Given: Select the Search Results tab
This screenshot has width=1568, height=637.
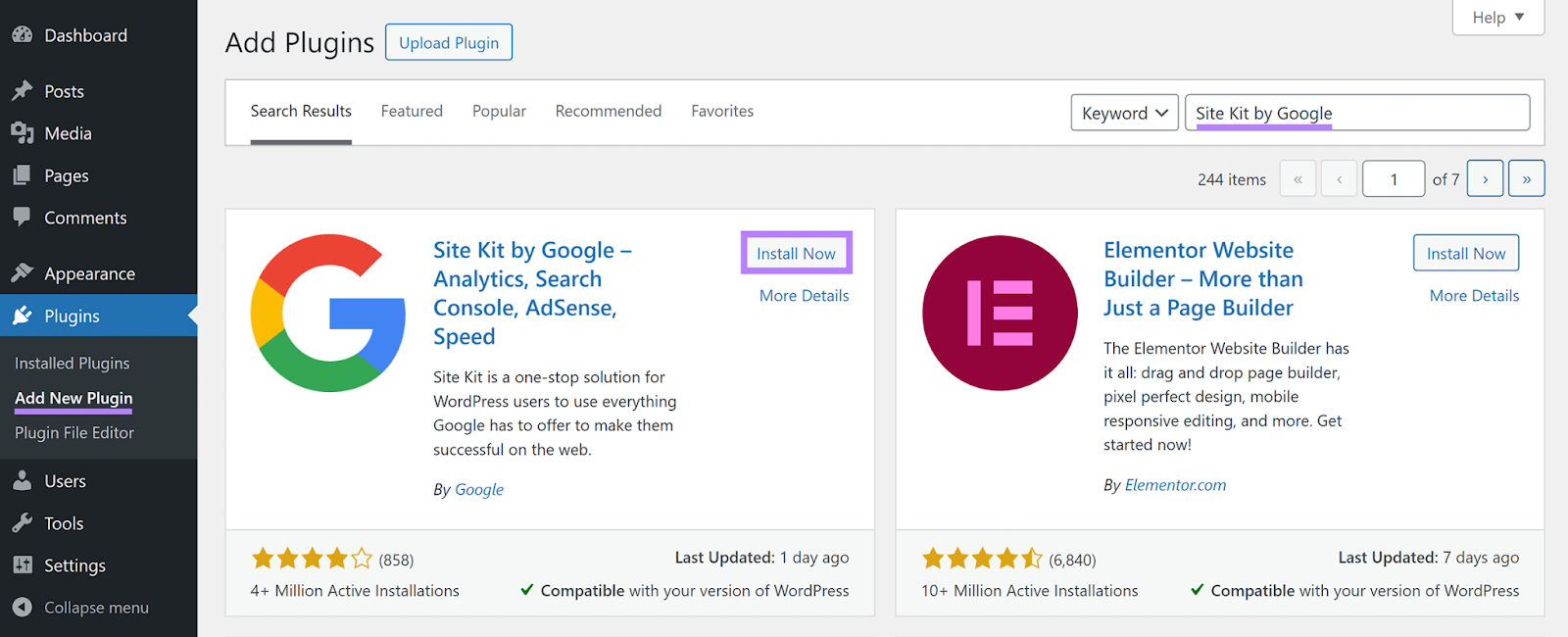Looking at the screenshot, I should coord(301,111).
